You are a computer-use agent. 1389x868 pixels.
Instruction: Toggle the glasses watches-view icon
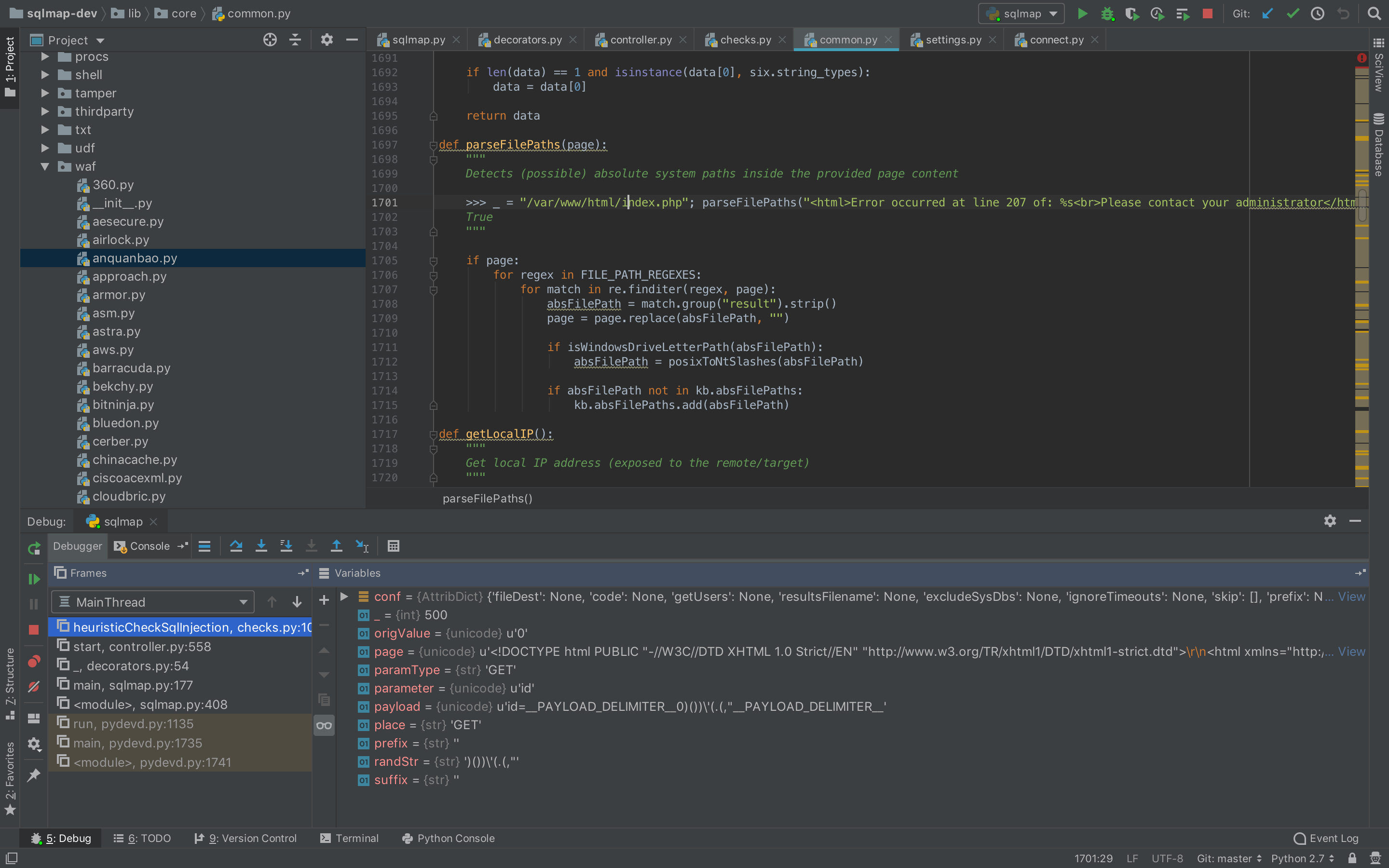[324, 725]
